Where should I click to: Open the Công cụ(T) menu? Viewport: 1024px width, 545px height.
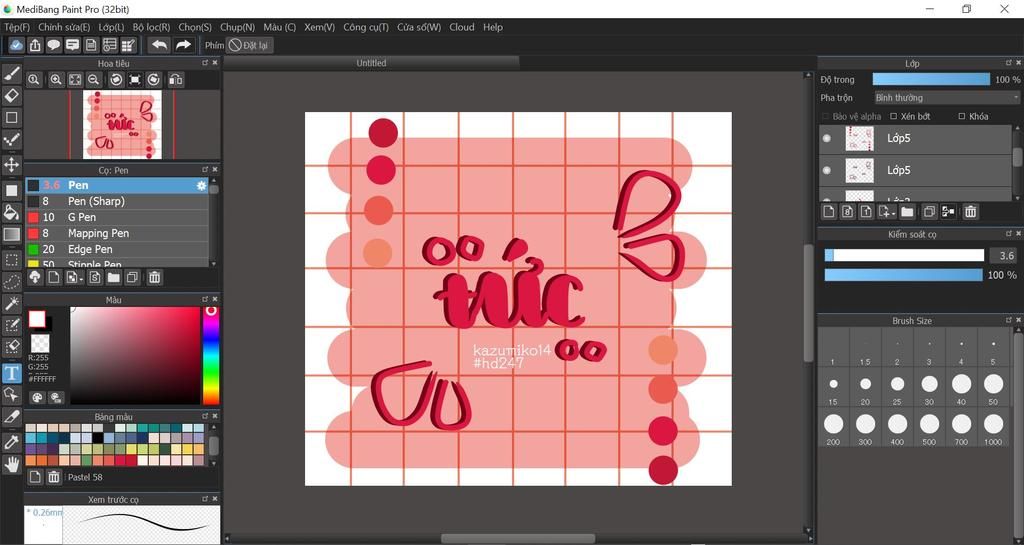tap(366, 27)
